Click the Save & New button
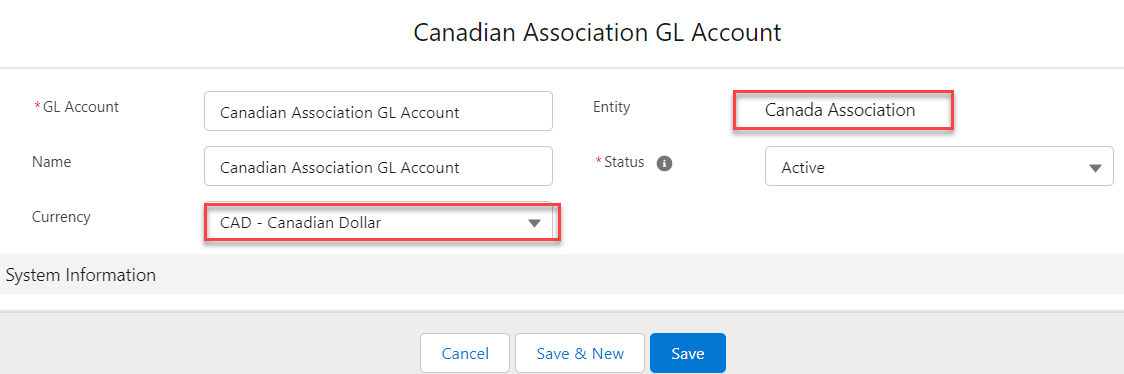 tap(580, 353)
